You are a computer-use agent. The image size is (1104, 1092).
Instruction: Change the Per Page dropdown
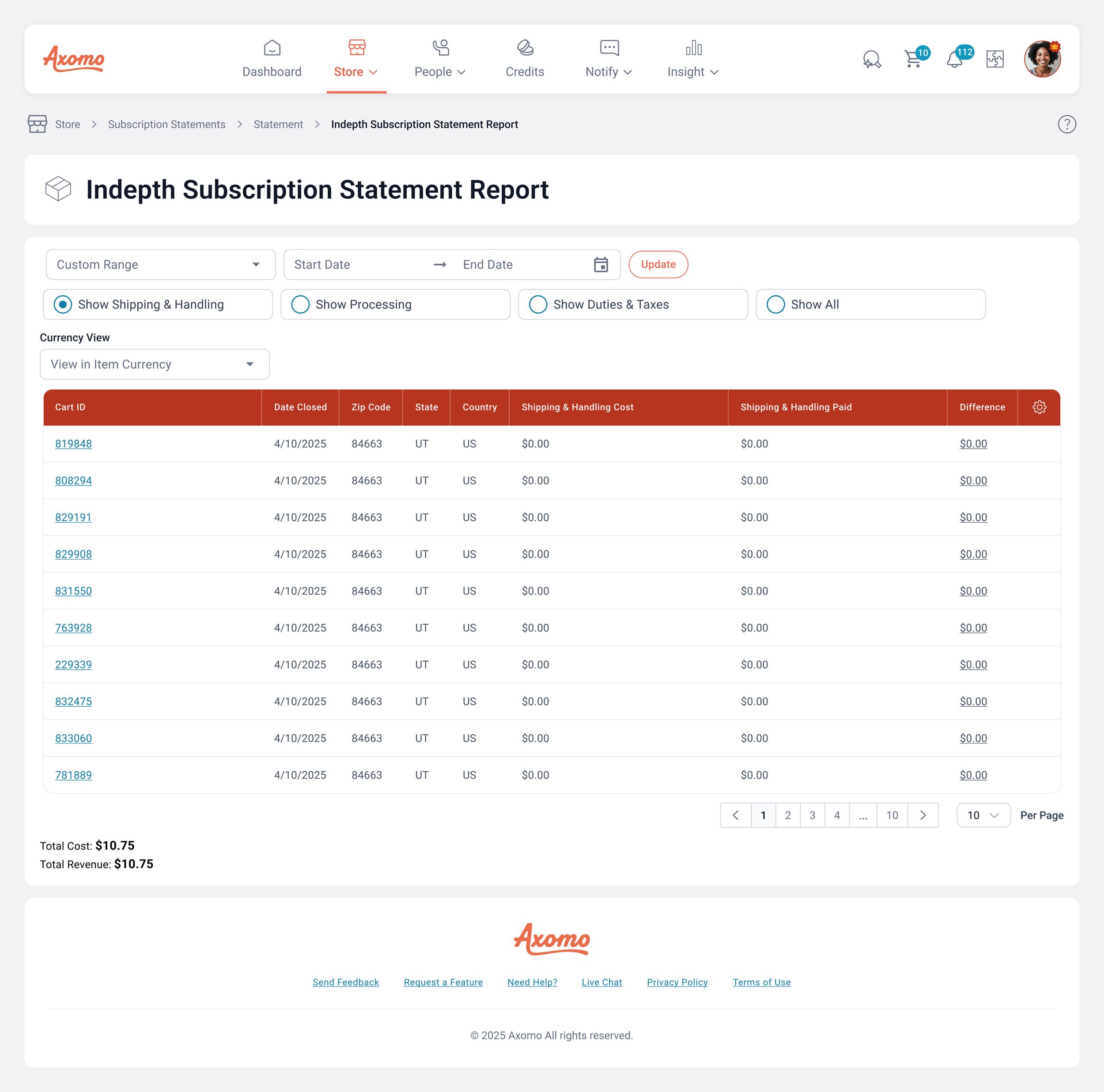(x=983, y=815)
